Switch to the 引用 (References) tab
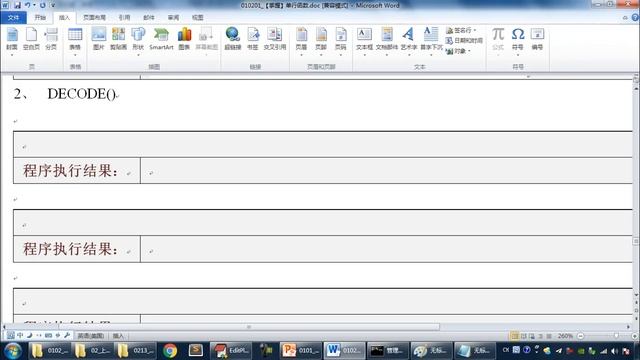Viewport: 640px width, 360px height. (124, 18)
